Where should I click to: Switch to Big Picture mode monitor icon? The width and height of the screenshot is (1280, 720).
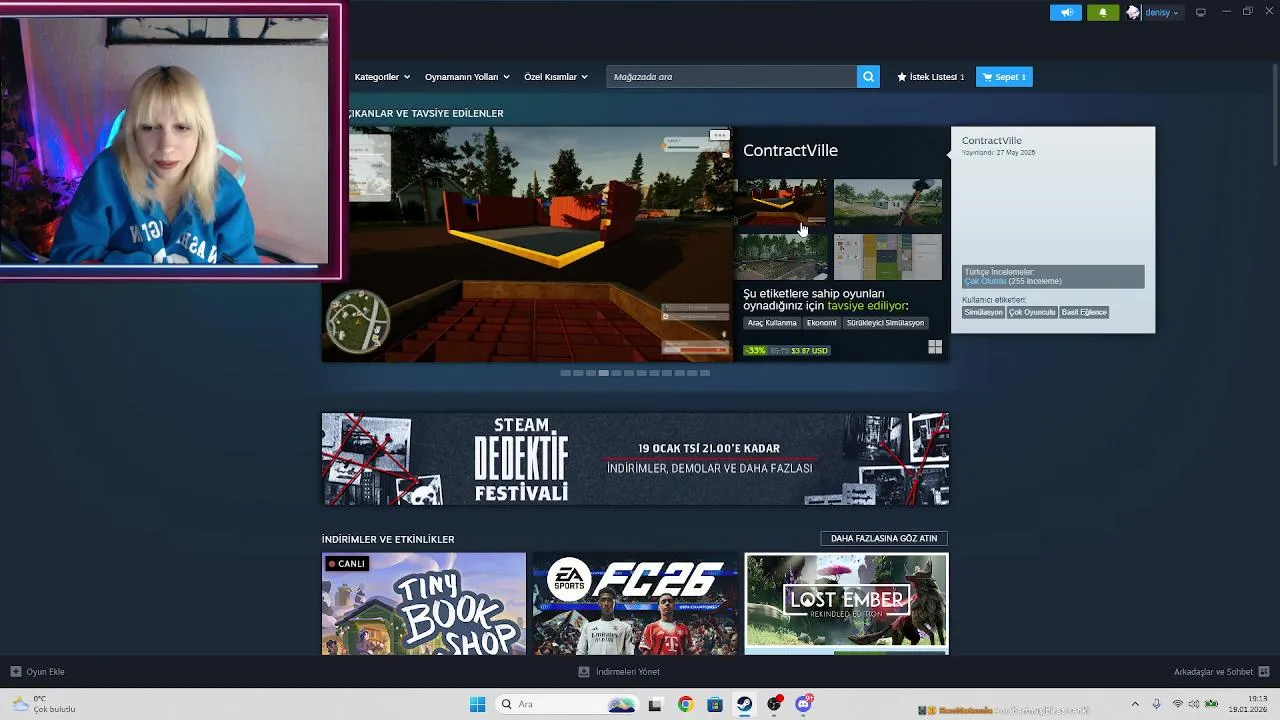point(1201,12)
